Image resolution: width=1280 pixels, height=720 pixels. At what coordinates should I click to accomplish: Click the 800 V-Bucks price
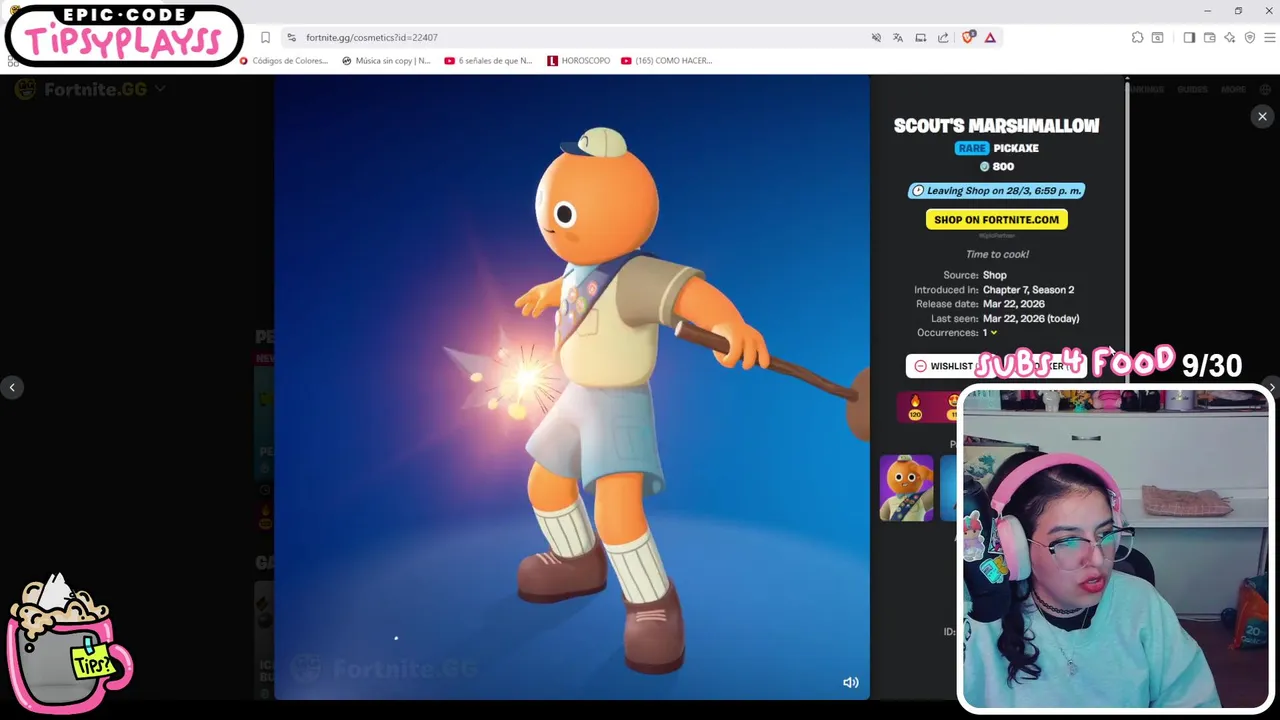(996, 167)
